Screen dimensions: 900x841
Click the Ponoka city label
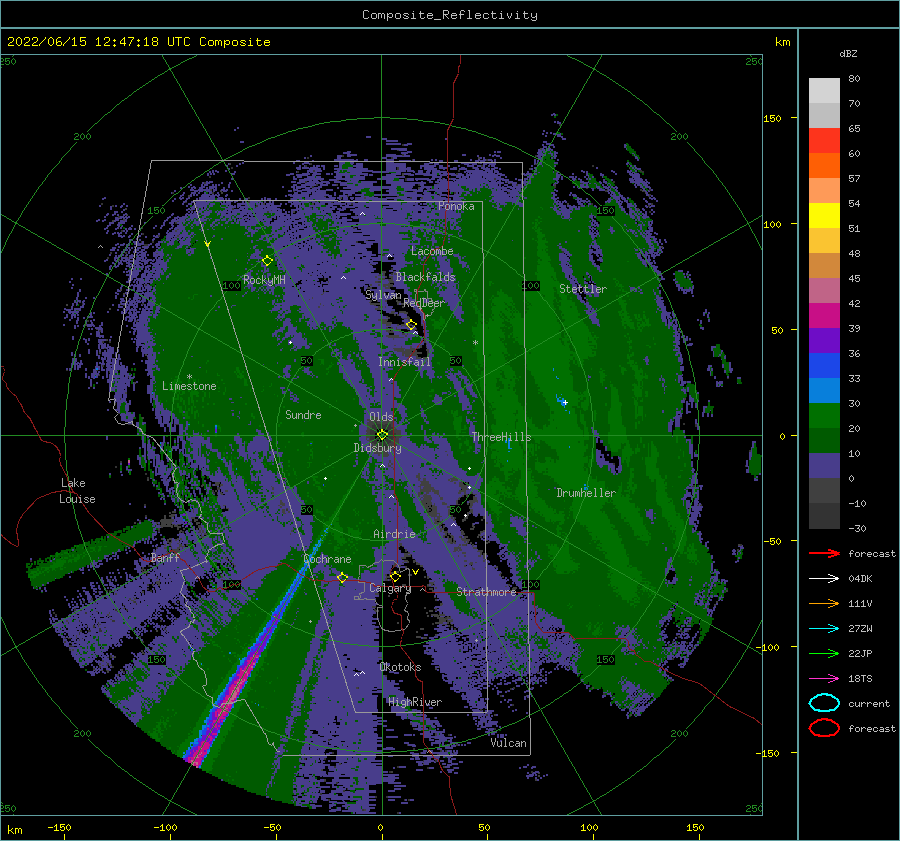(x=456, y=206)
